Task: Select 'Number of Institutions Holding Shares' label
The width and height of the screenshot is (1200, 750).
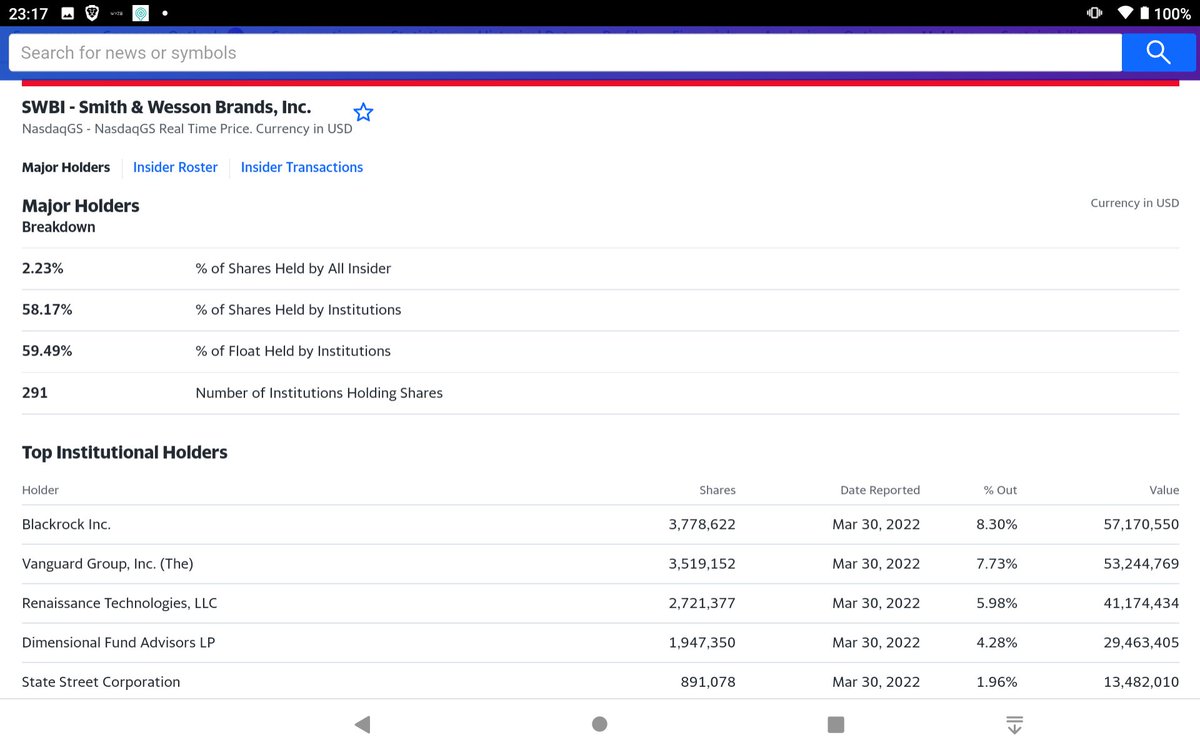Action: (319, 393)
